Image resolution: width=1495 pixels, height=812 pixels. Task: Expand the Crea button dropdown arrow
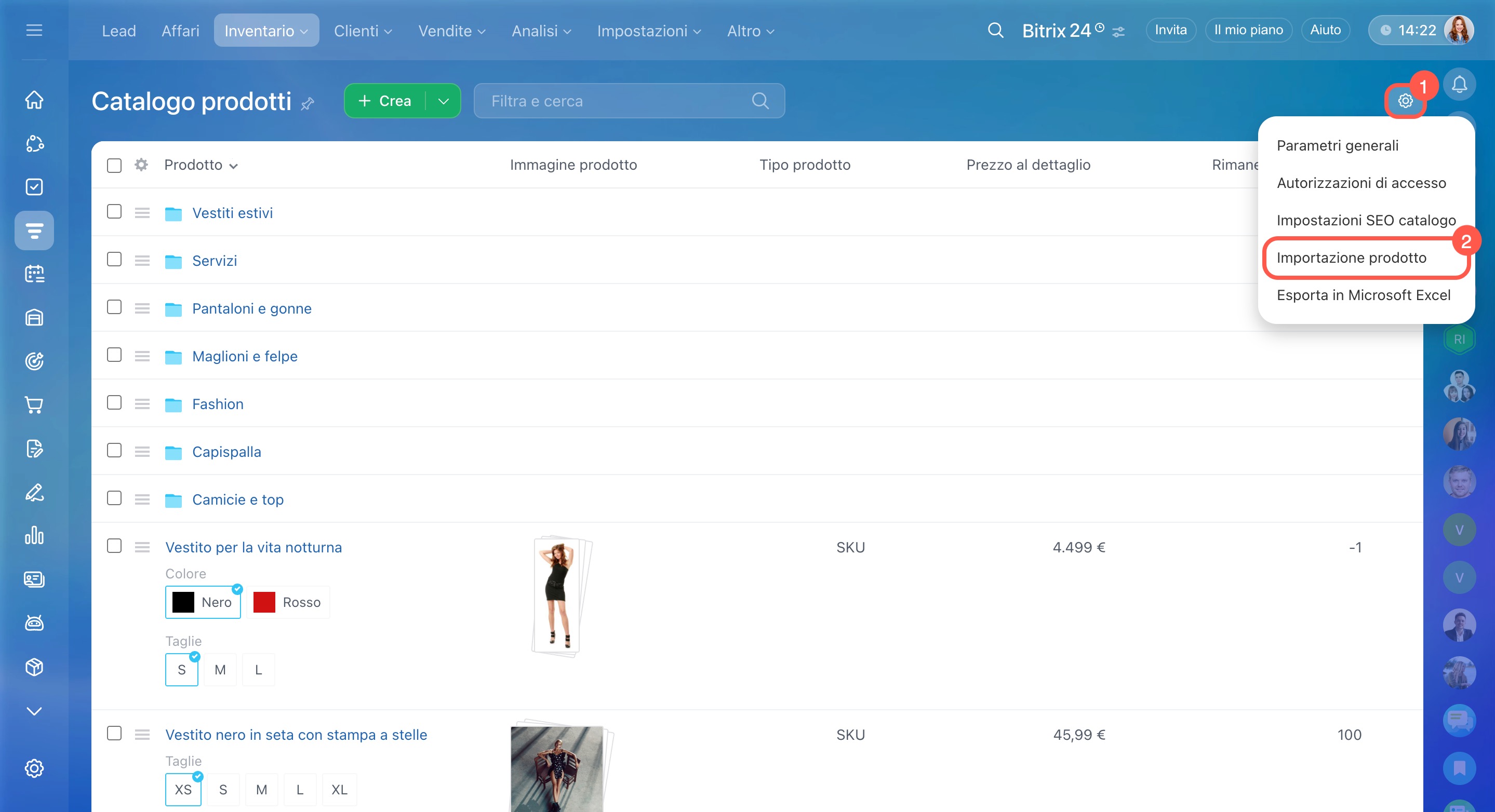click(444, 101)
